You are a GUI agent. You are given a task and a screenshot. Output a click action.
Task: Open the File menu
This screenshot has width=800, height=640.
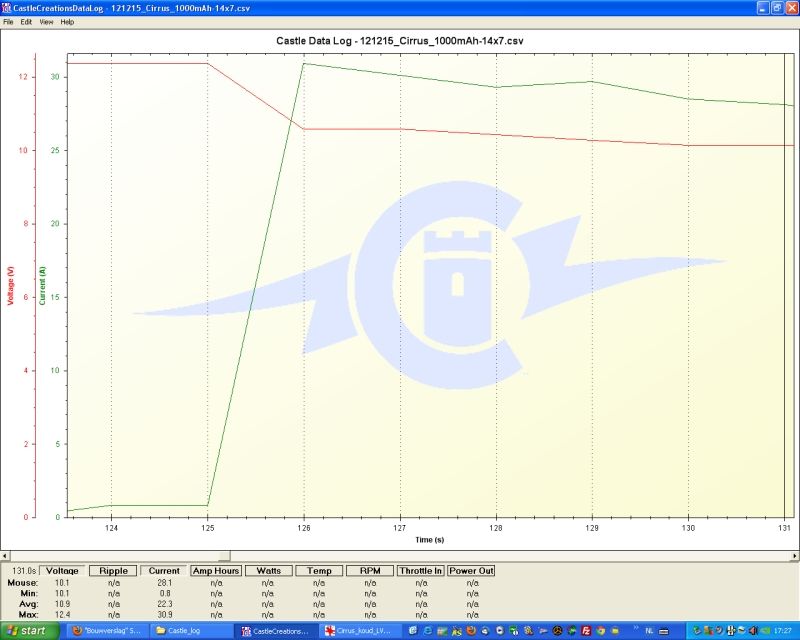click(8, 22)
